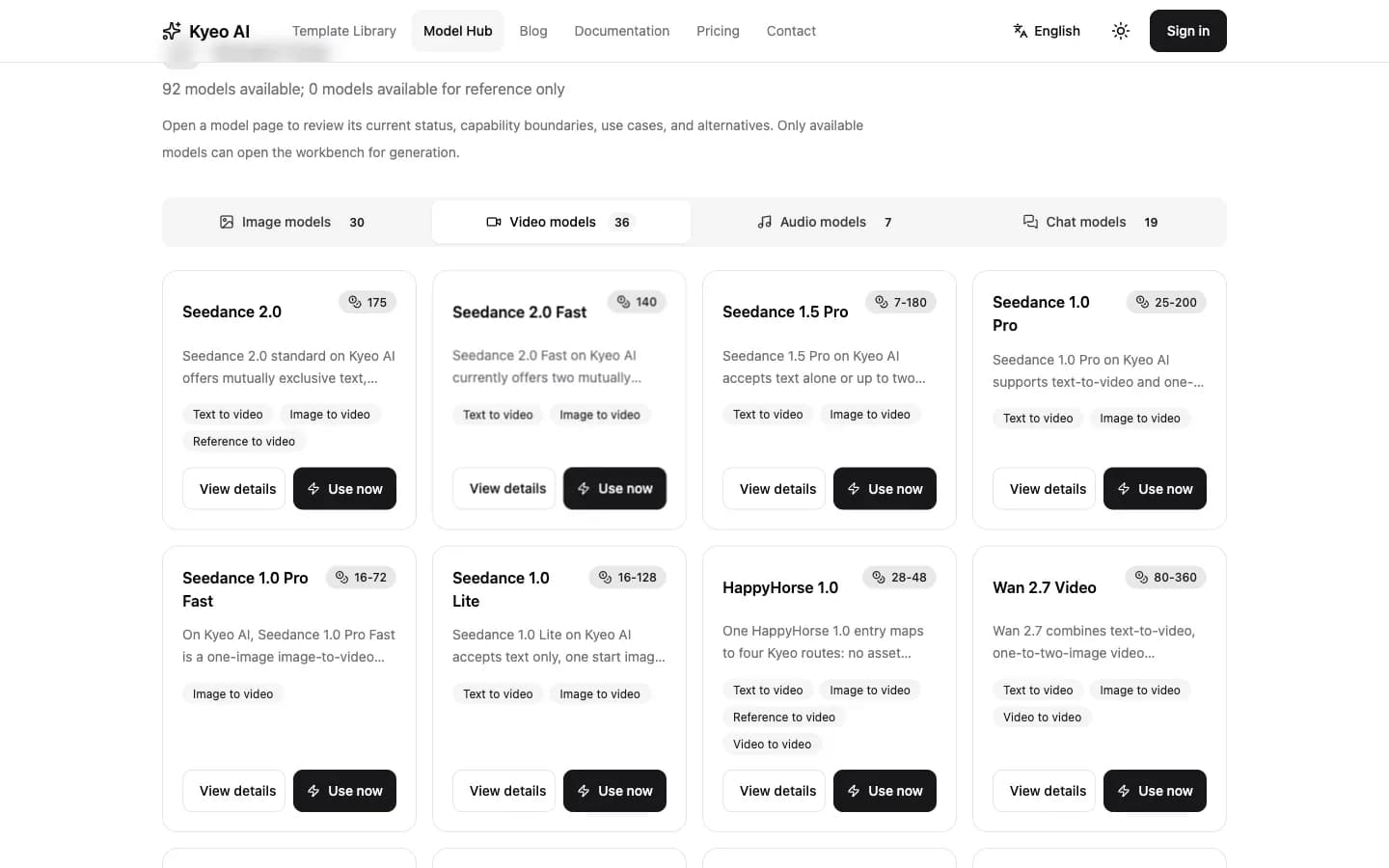Use Seedance 1.0 Pro now

tap(1155, 489)
